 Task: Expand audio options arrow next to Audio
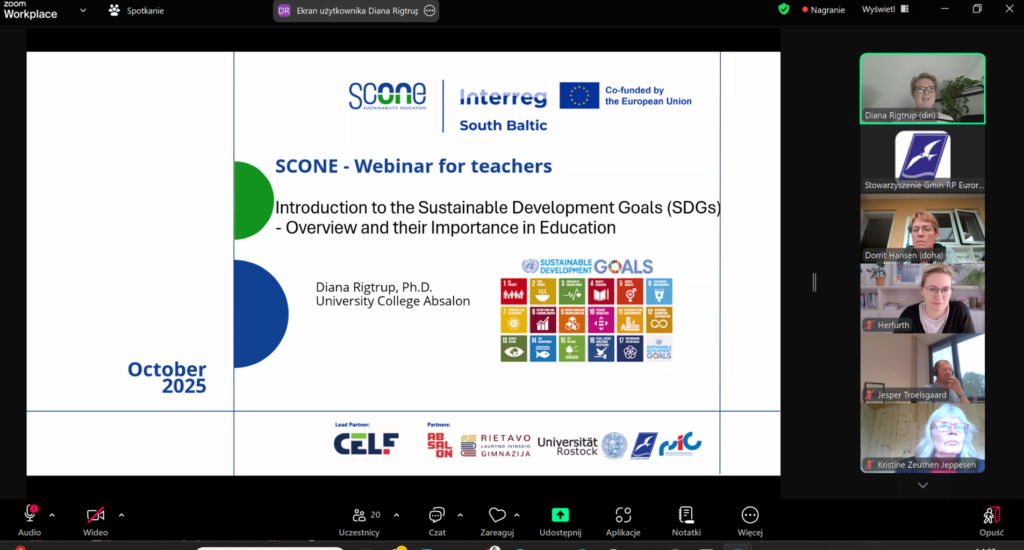click(x=52, y=515)
